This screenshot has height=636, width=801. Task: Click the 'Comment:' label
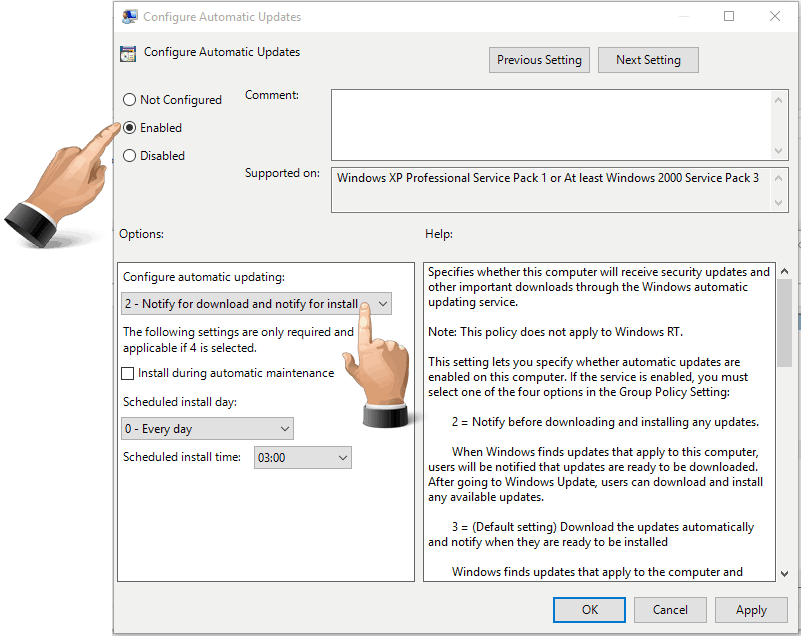pos(272,95)
